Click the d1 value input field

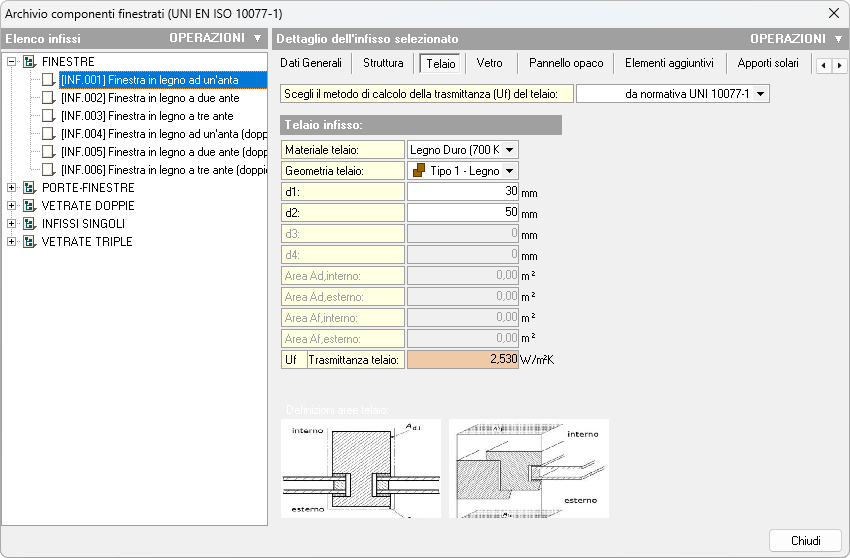point(462,192)
